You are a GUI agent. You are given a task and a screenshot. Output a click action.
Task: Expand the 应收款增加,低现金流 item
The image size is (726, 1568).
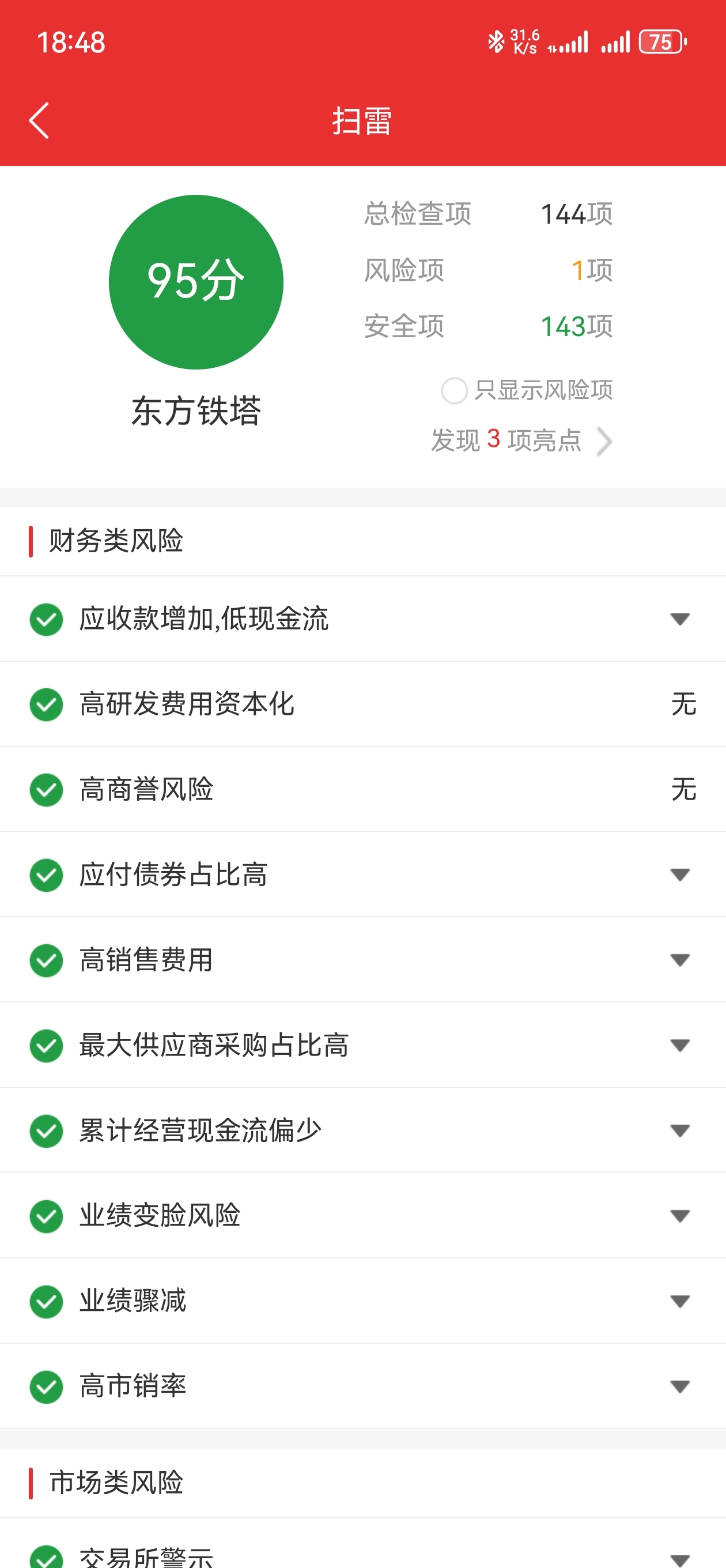pos(680,619)
